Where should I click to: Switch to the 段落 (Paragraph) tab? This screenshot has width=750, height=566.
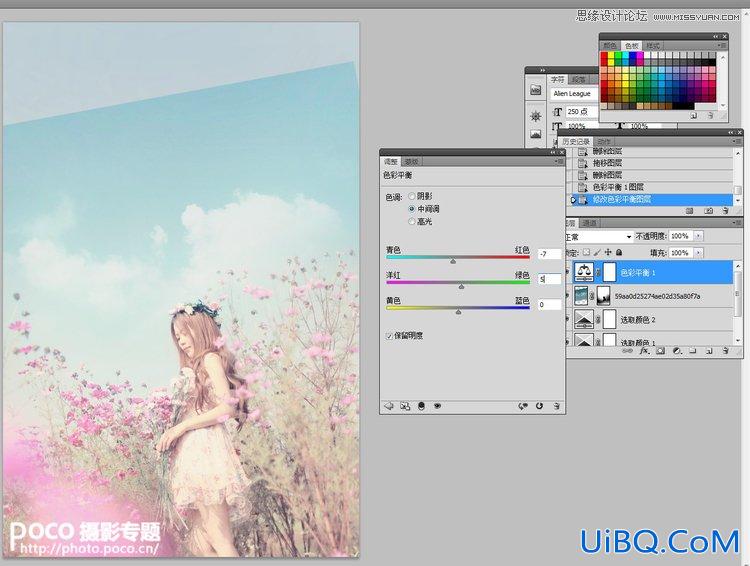point(578,79)
